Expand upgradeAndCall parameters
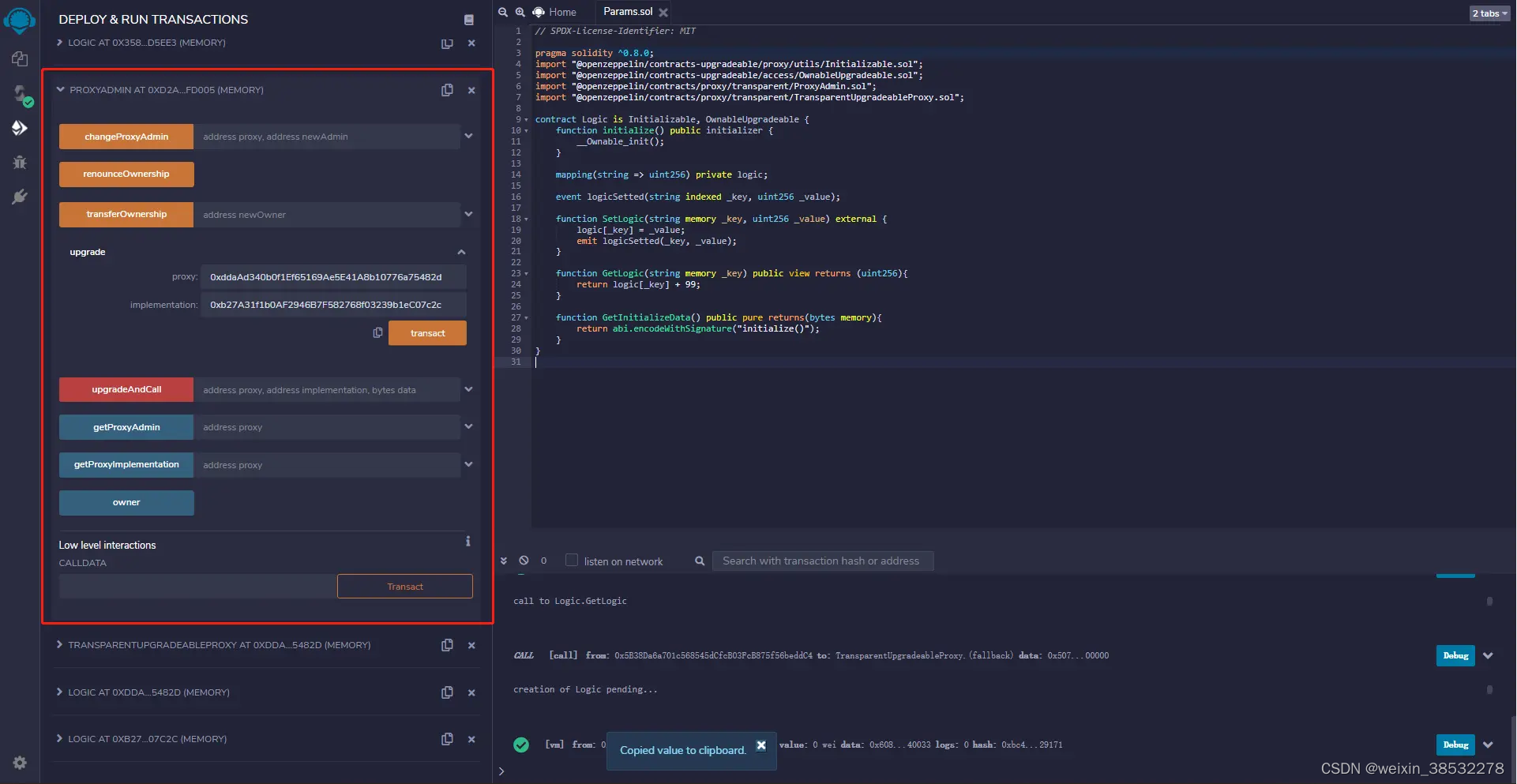 (468, 389)
